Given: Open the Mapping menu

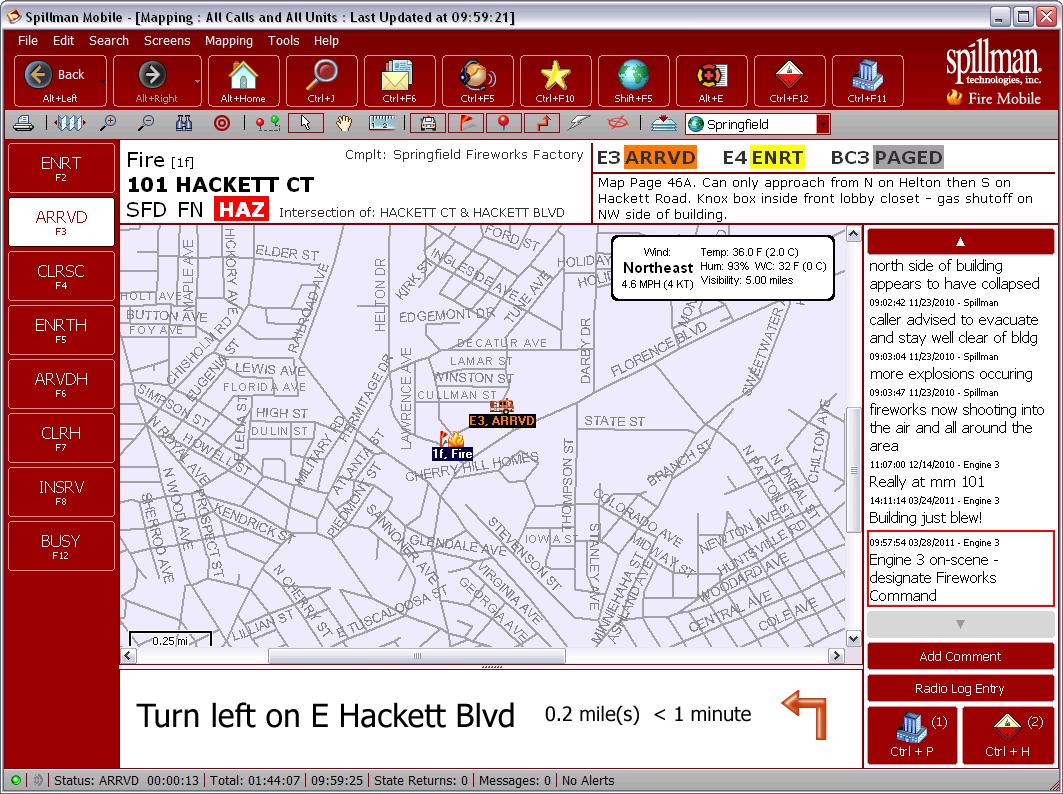Looking at the screenshot, I should 228,41.
